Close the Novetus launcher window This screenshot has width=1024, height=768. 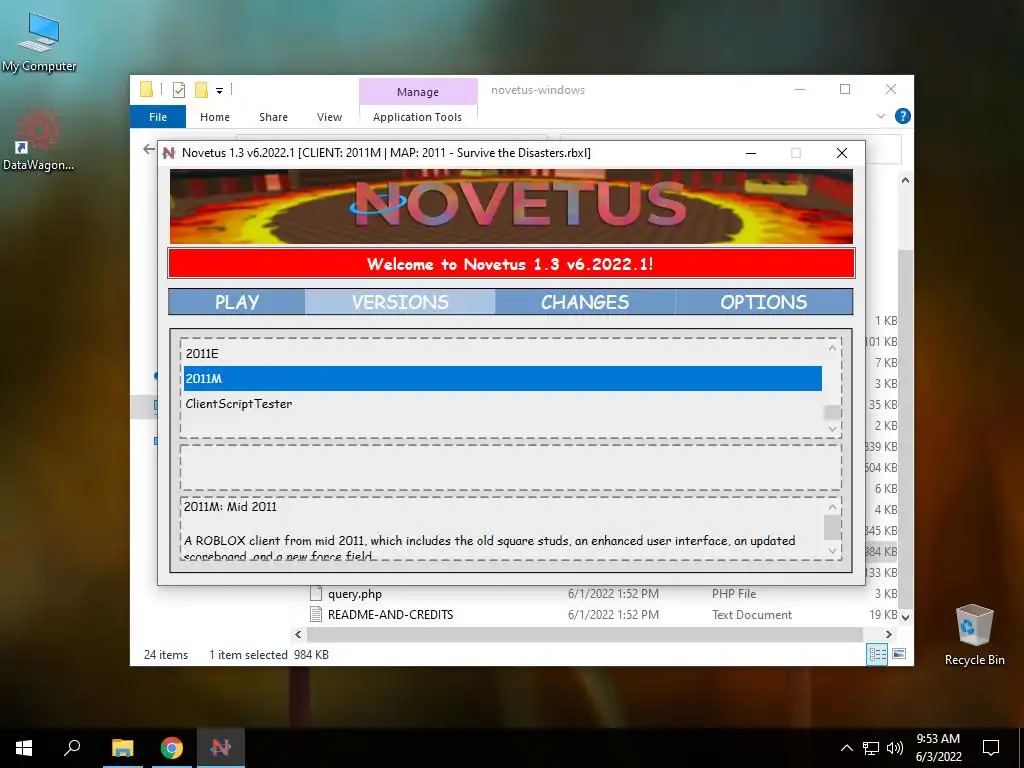coord(842,153)
